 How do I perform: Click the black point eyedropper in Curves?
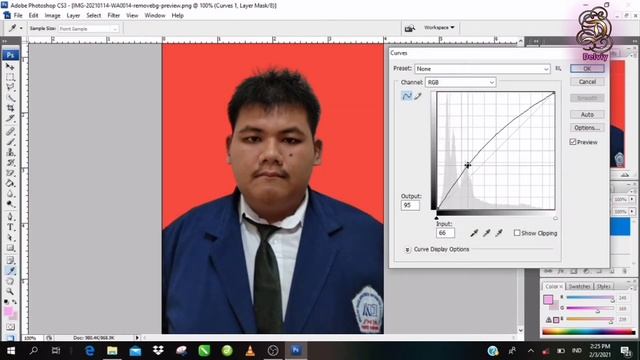[474, 233]
